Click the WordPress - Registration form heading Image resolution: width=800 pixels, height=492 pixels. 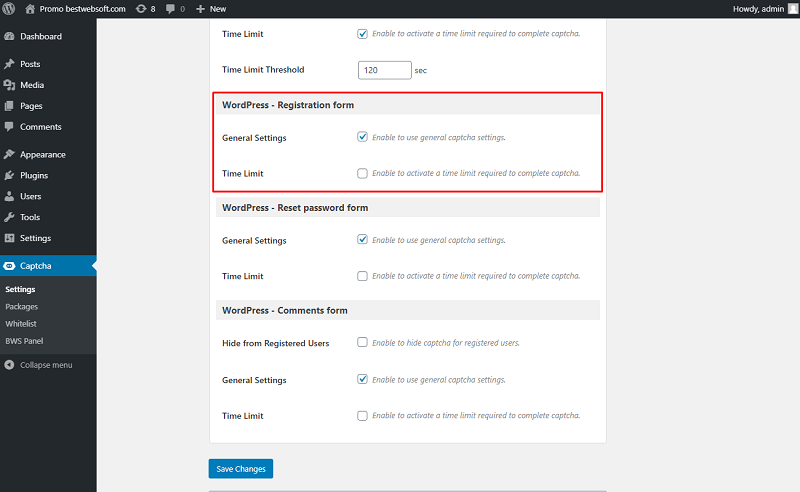[288, 105]
